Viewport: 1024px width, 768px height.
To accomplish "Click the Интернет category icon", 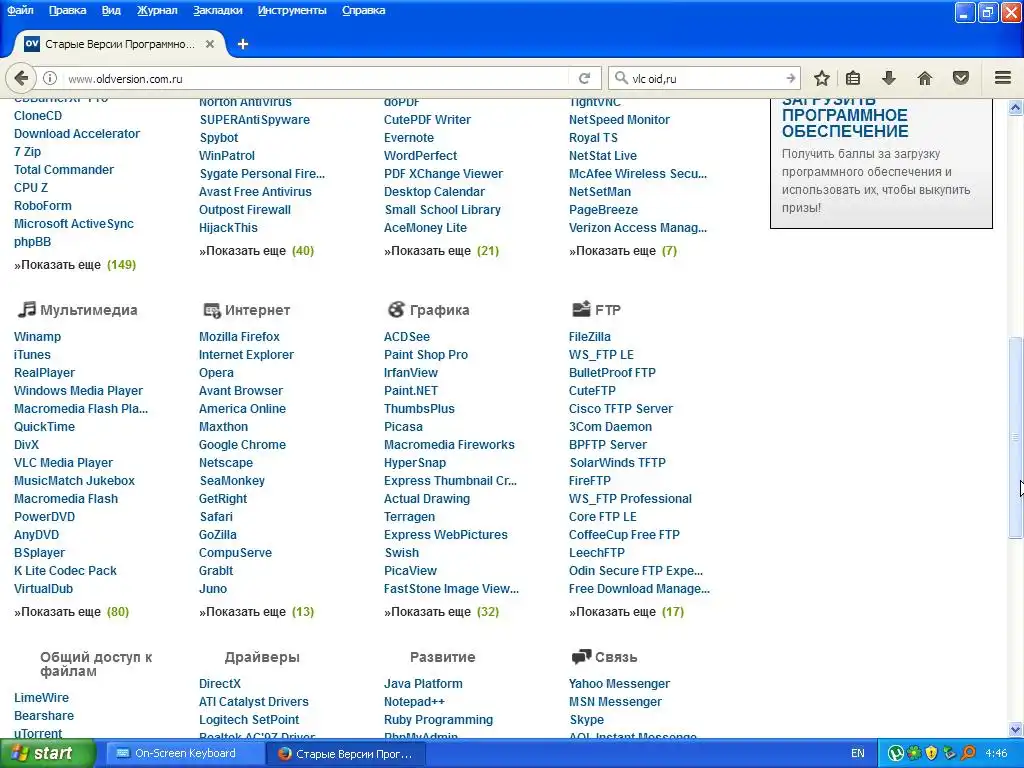I will [211, 310].
